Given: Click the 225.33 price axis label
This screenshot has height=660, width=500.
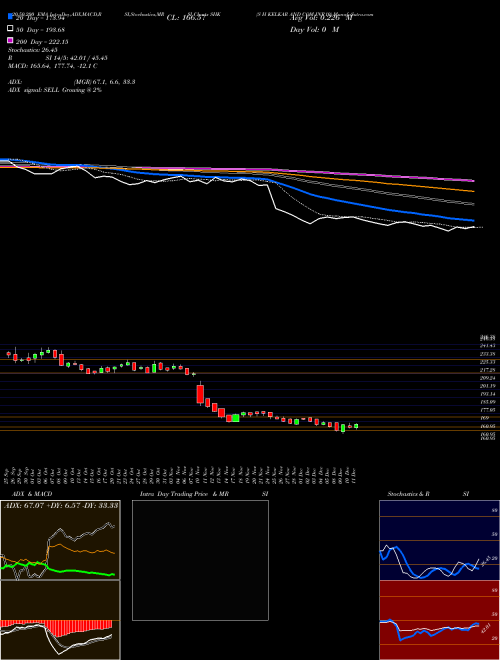Looking at the screenshot, I should (x=488, y=362).
